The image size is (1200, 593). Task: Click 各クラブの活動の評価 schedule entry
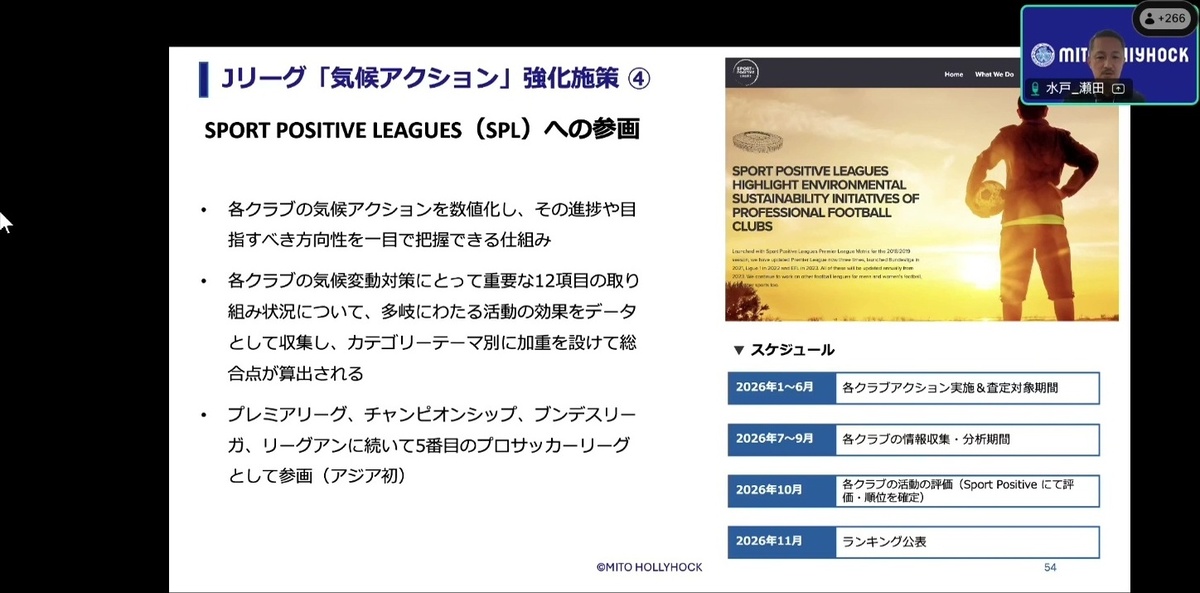[967, 490]
